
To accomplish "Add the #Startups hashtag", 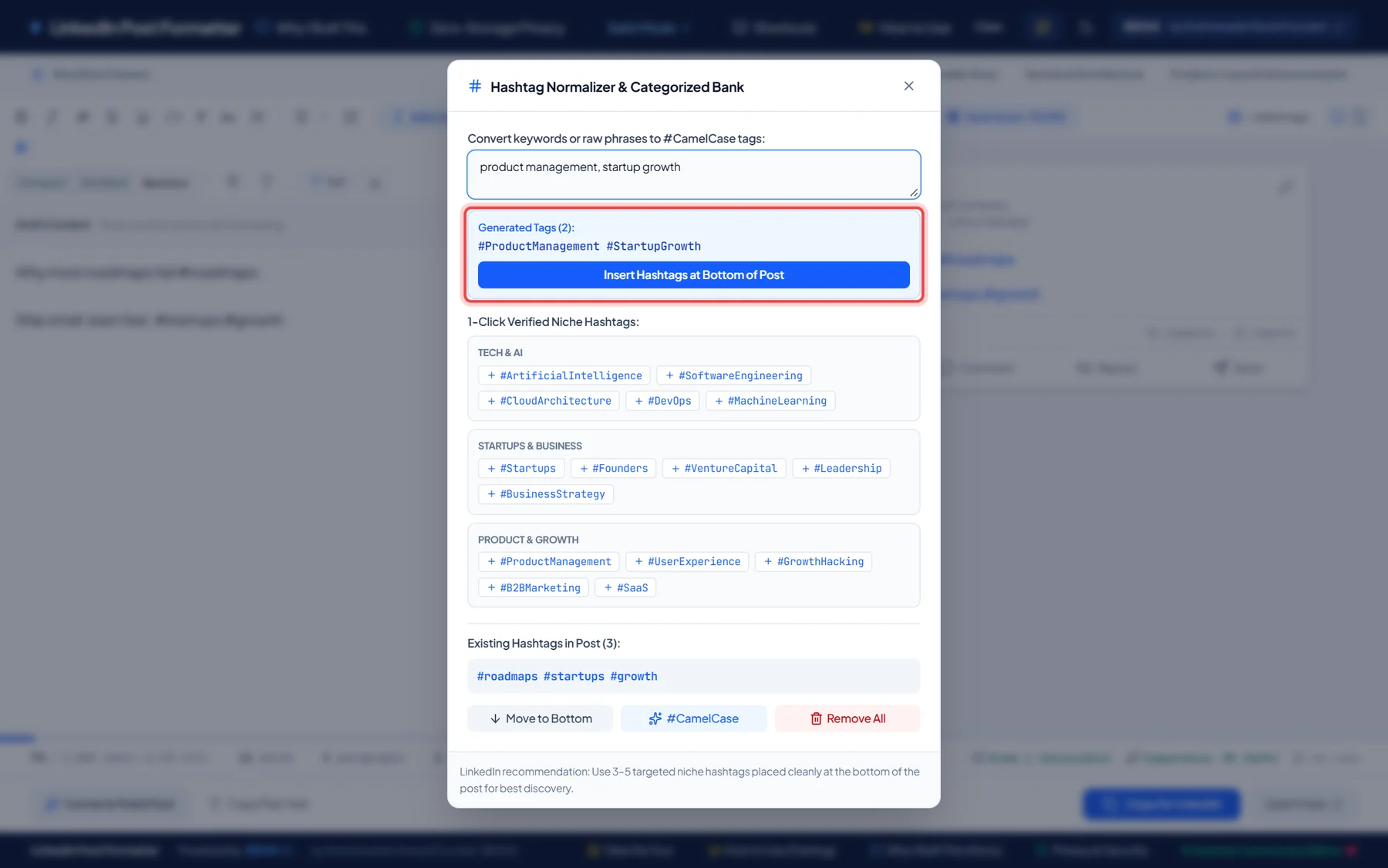I will (x=521, y=469).
